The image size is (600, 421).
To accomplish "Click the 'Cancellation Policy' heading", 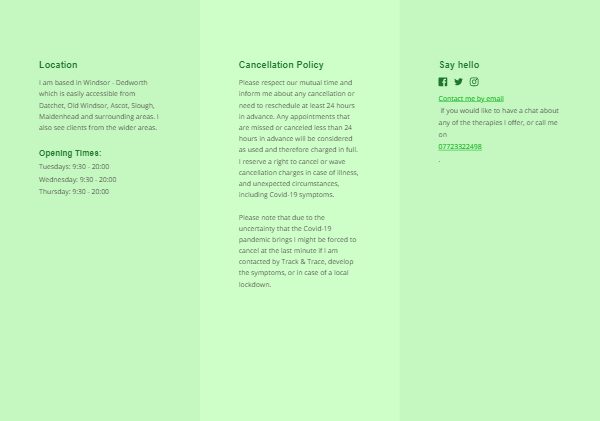I will point(281,65).
